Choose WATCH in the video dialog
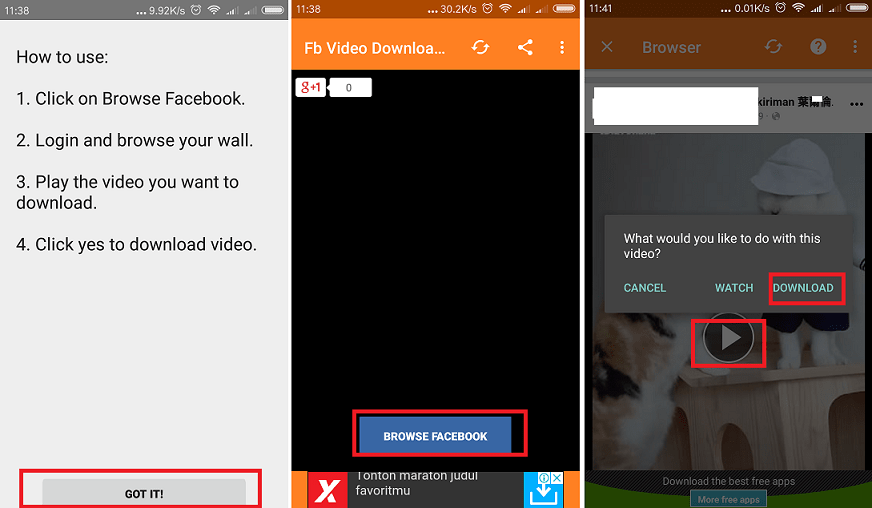The height and width of the screenshot is (508, 872). tap(734, 288)
